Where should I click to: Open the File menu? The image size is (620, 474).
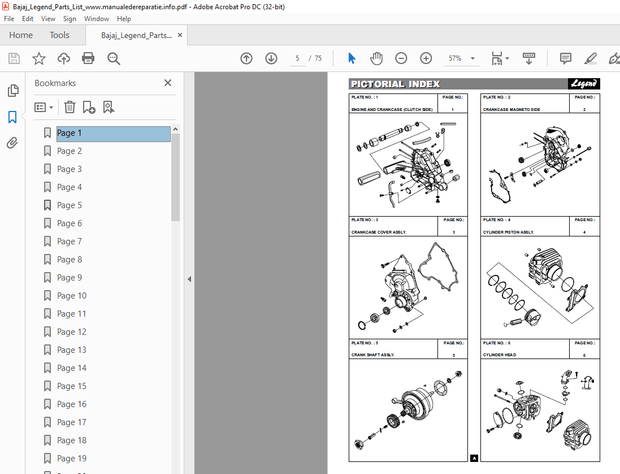coord(9,19)
